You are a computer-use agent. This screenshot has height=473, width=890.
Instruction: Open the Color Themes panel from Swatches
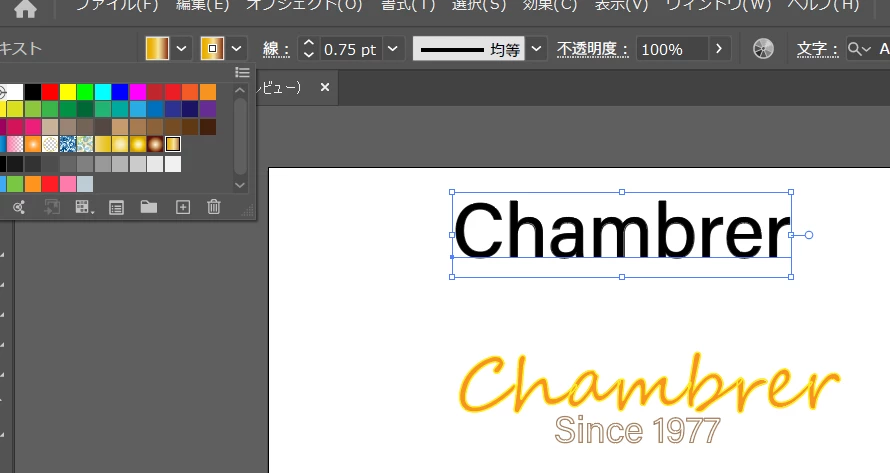tap(19, 208)
